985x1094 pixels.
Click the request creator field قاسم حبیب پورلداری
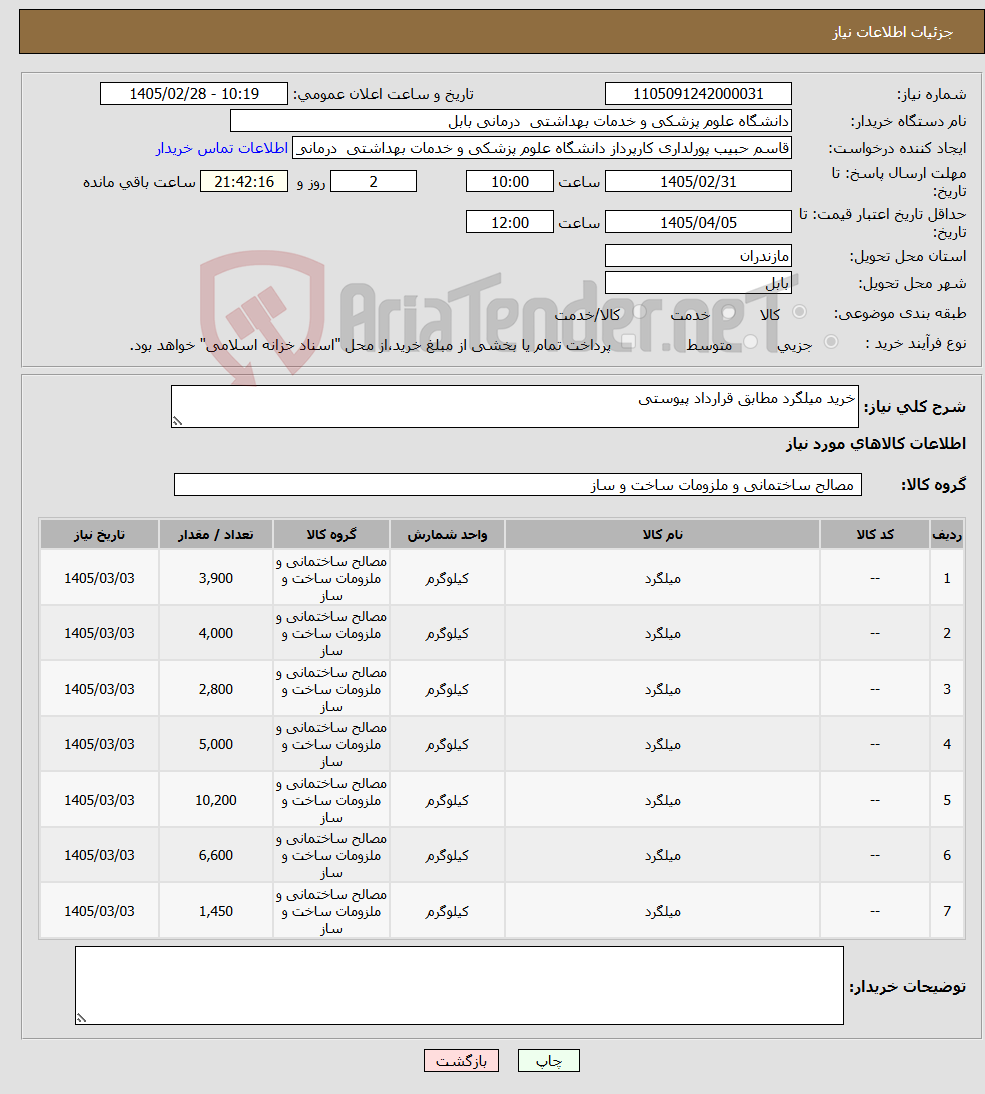(x=542, y=148)
